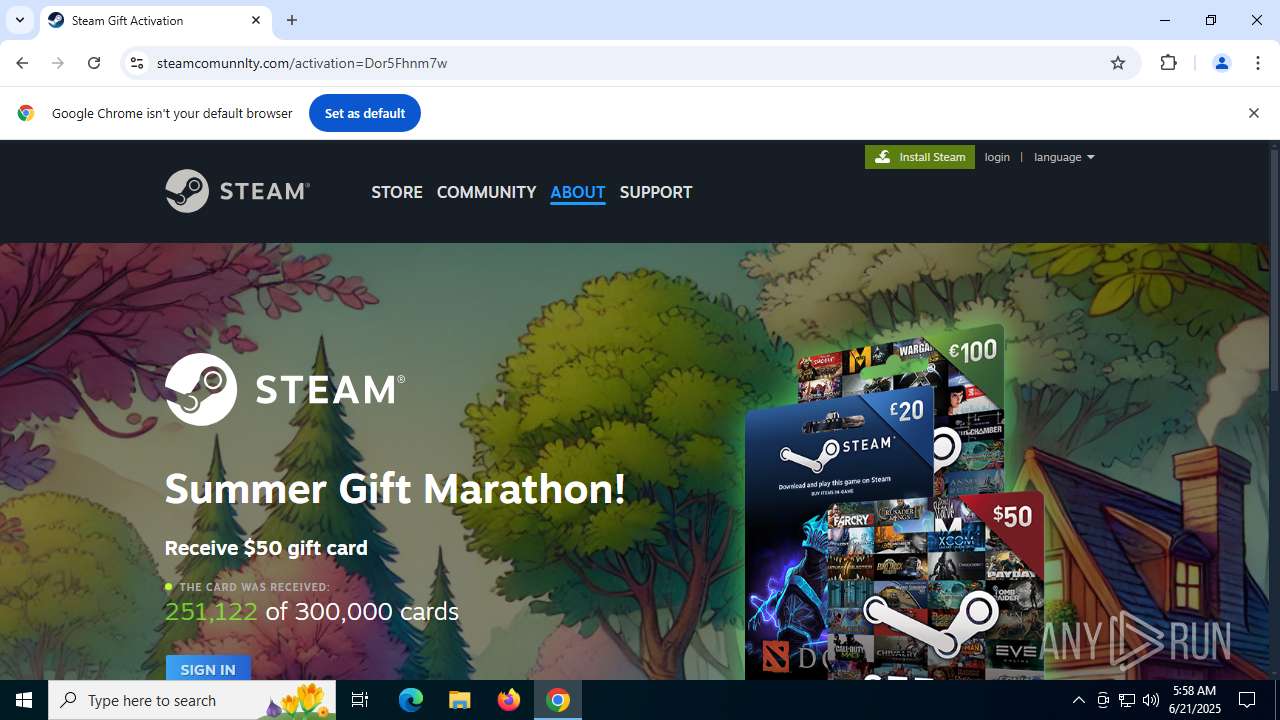Viewport: 1280px width, 720px height.
Task: Open the COMMUNITY menu item
Action: click(x=486, y=192)
